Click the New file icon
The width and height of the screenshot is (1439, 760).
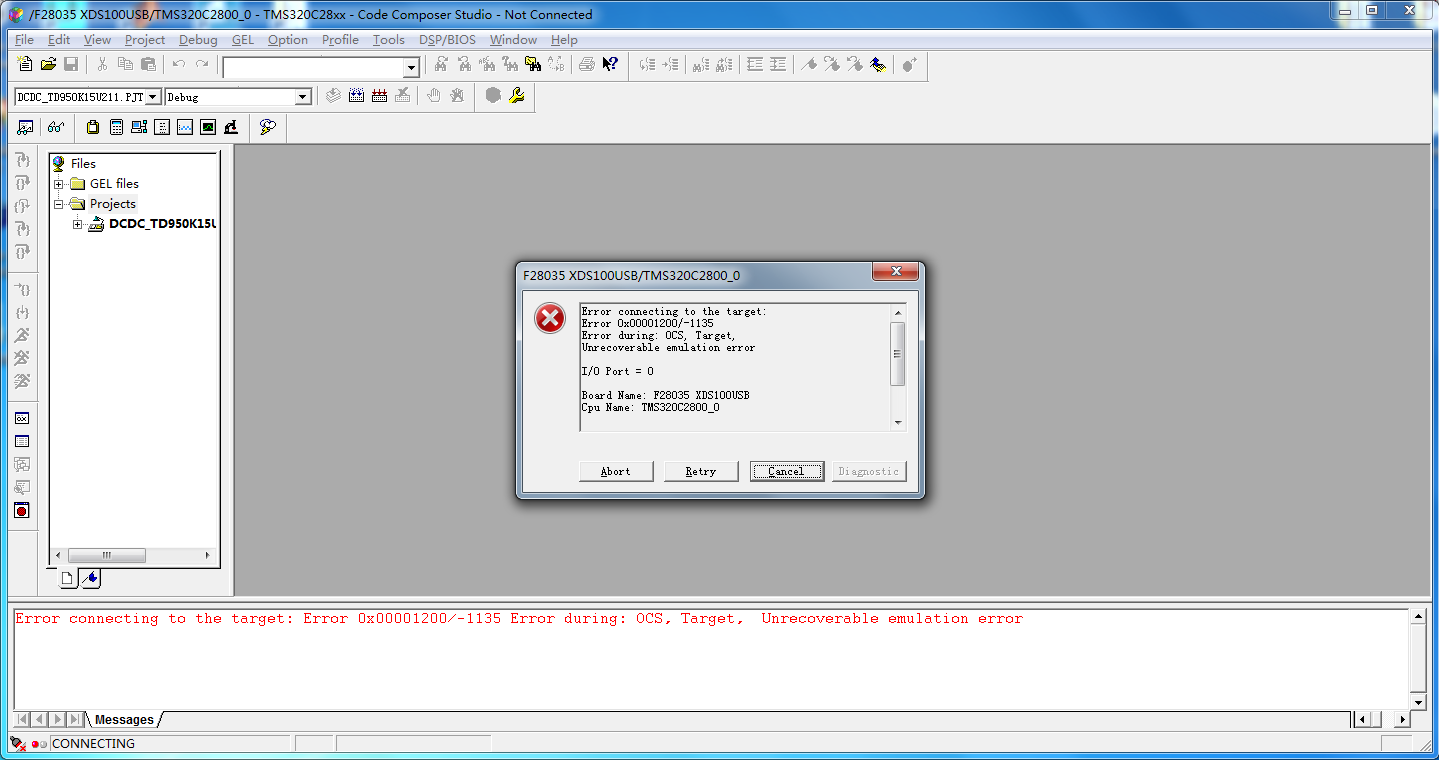click(x=26, y=65)
